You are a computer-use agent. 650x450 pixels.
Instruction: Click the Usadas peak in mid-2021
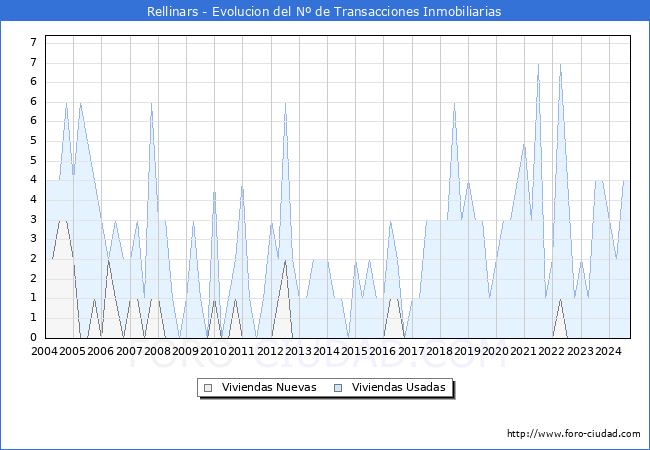[538, 64]
